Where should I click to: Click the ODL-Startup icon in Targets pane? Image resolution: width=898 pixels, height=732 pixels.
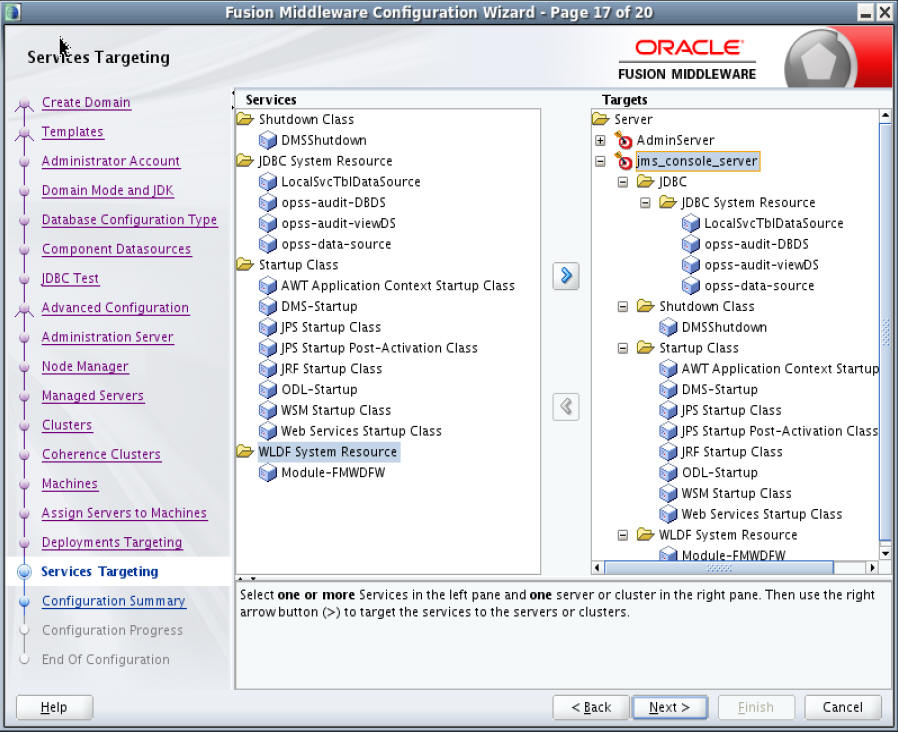[x=668, y=473]
